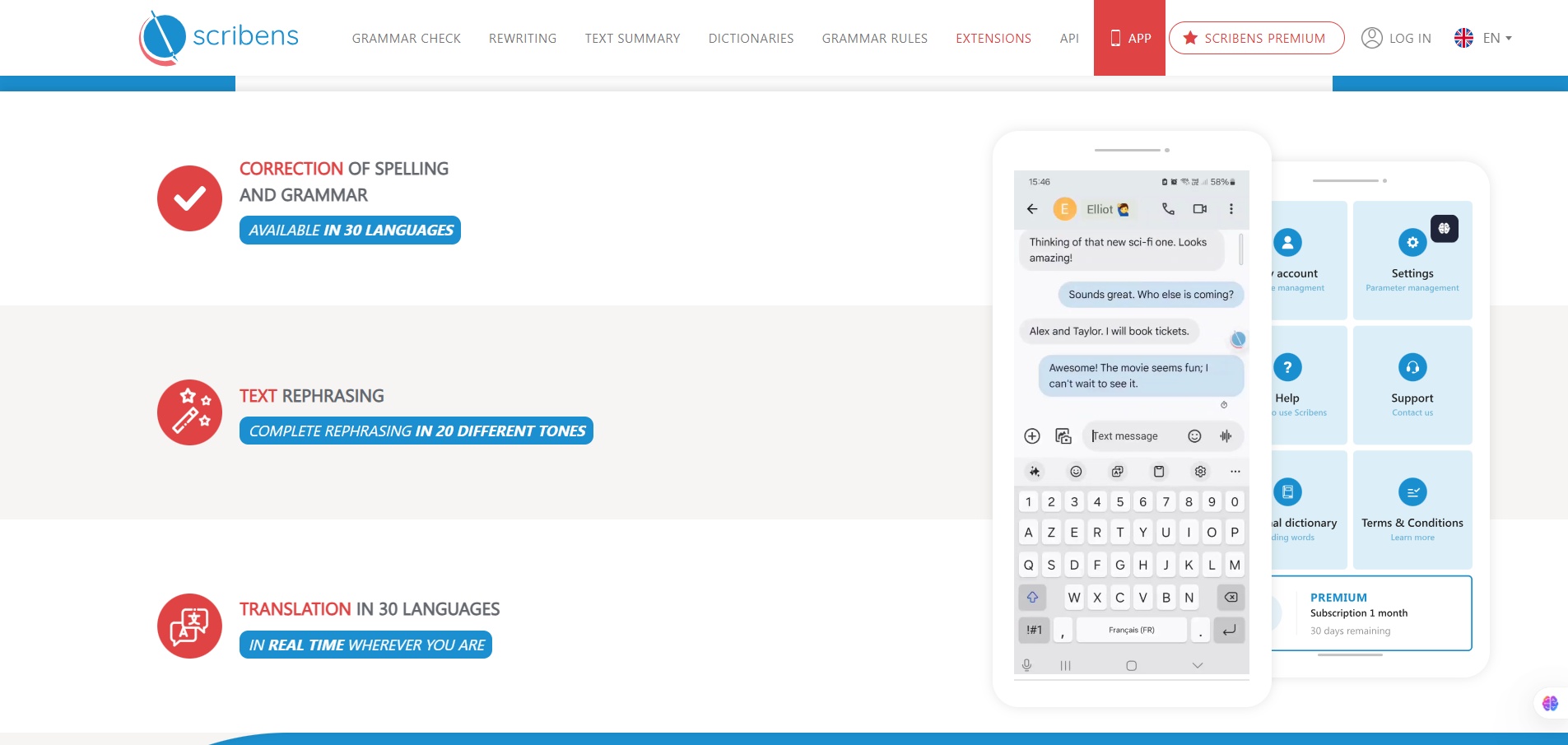Viewport: 1568px width, 745px height.
Task: Click Log In
Action: (x=1410, y=39)
